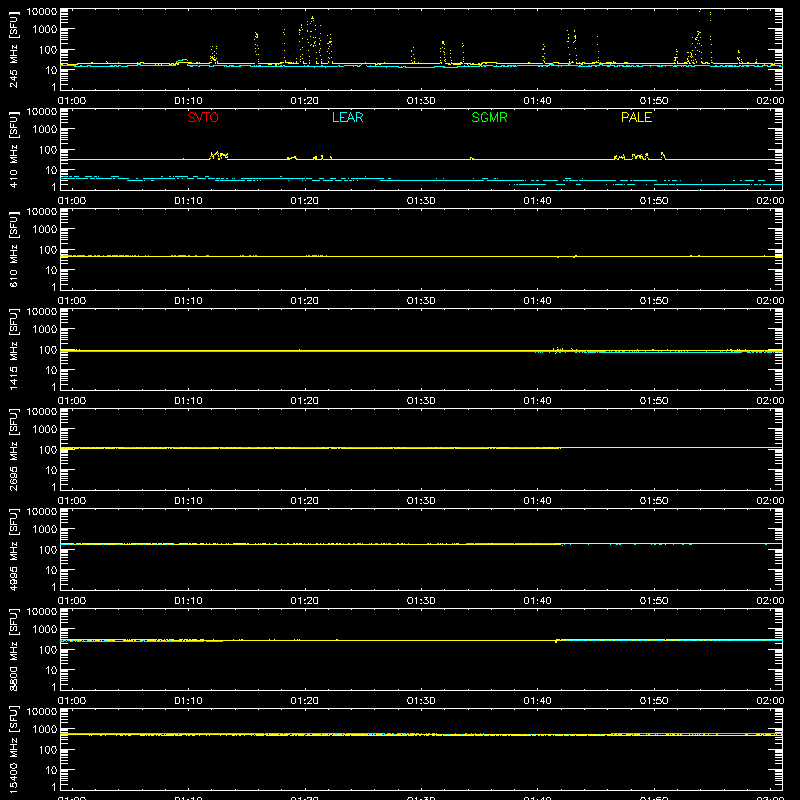Click the cyan LEAR station legend label
This screenshot has height=800, width=800.
tap(347, 117)
